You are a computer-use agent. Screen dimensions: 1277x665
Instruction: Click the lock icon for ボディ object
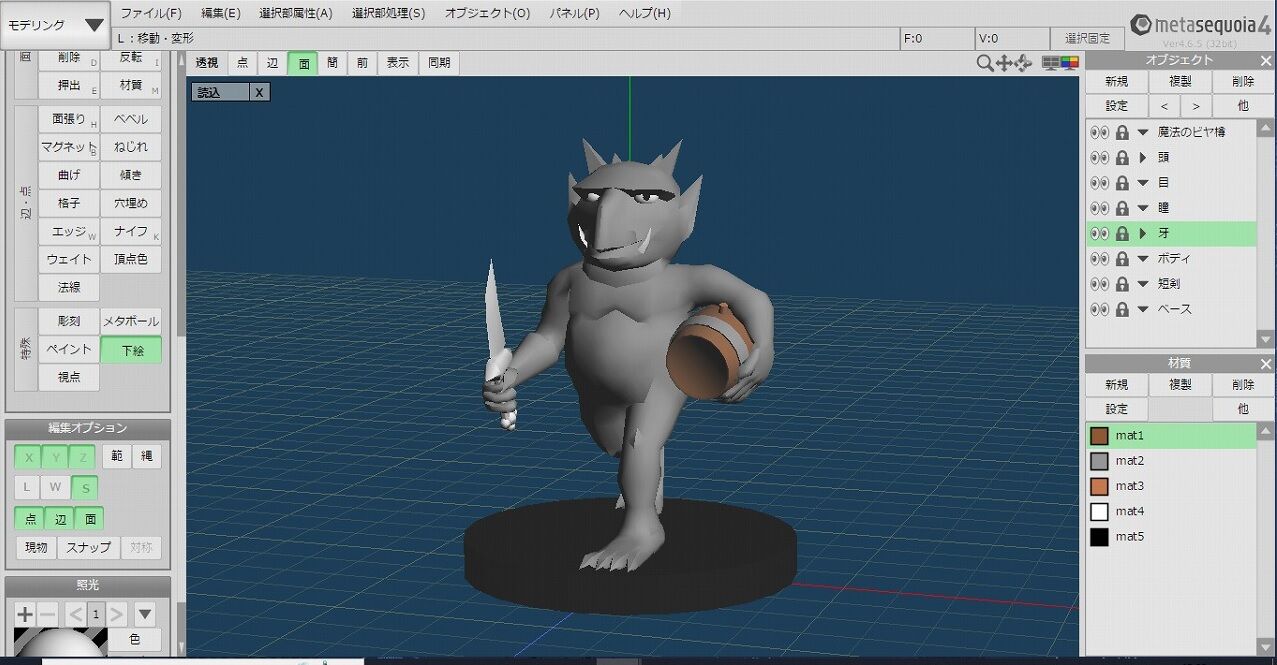coord(1122,258)
